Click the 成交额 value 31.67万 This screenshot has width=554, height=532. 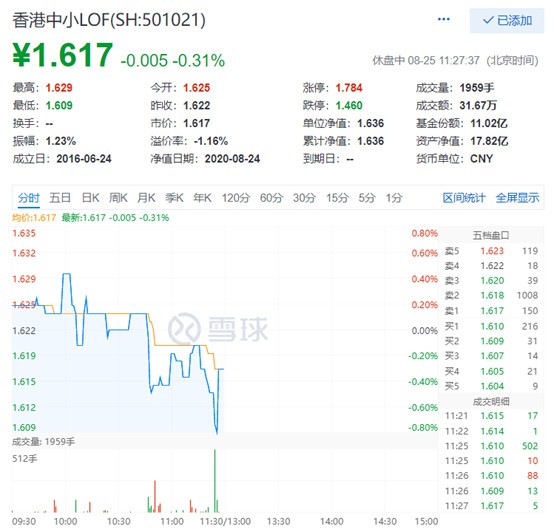click(x=478, y=105)
